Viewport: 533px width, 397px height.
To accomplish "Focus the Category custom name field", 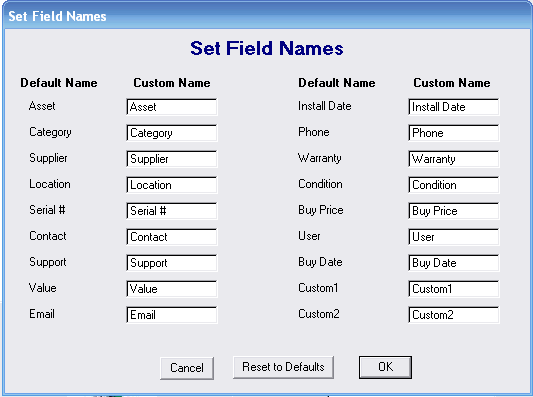I will [172, 133].
